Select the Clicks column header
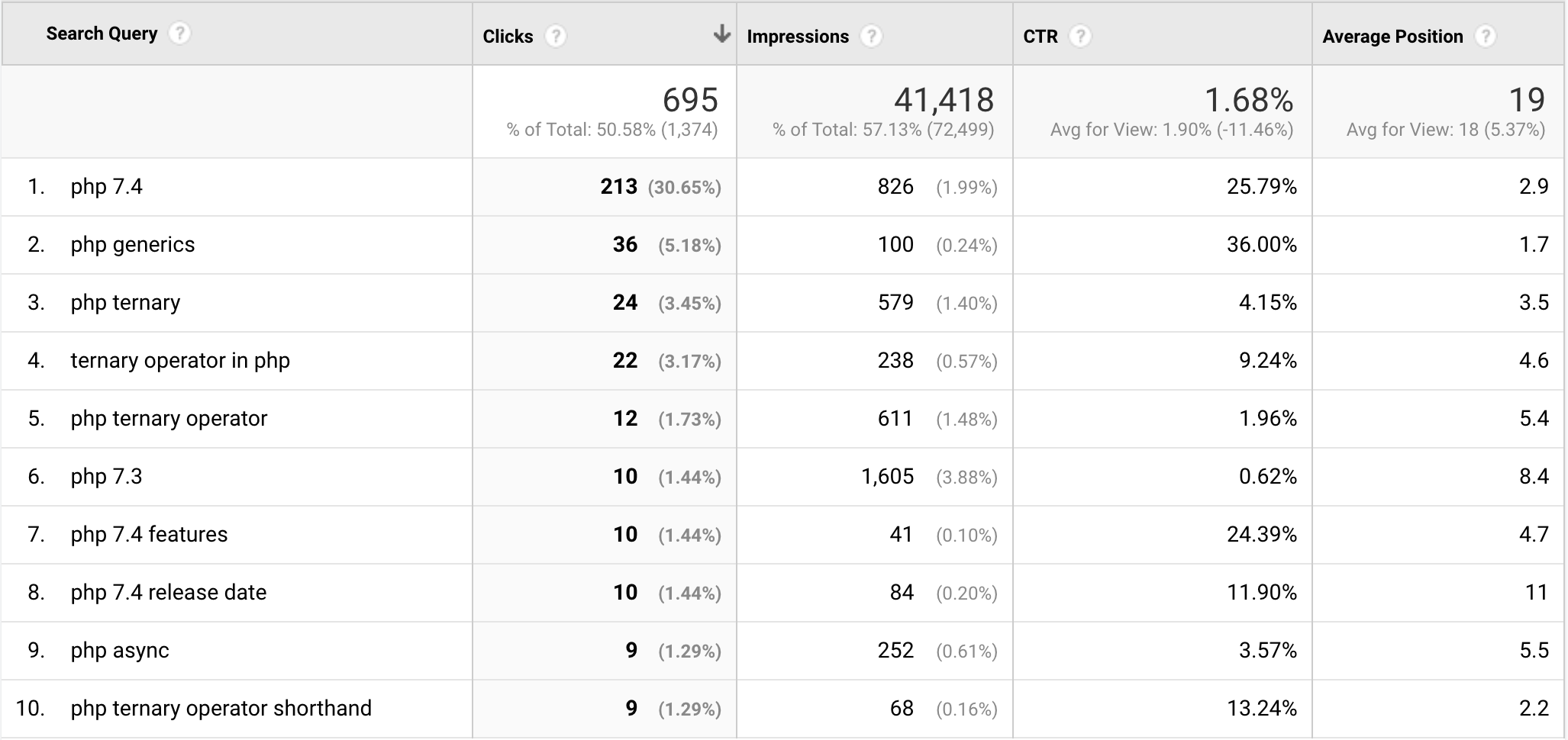The width and height of the screenshot is (1568, 740). tap(506, 35)
